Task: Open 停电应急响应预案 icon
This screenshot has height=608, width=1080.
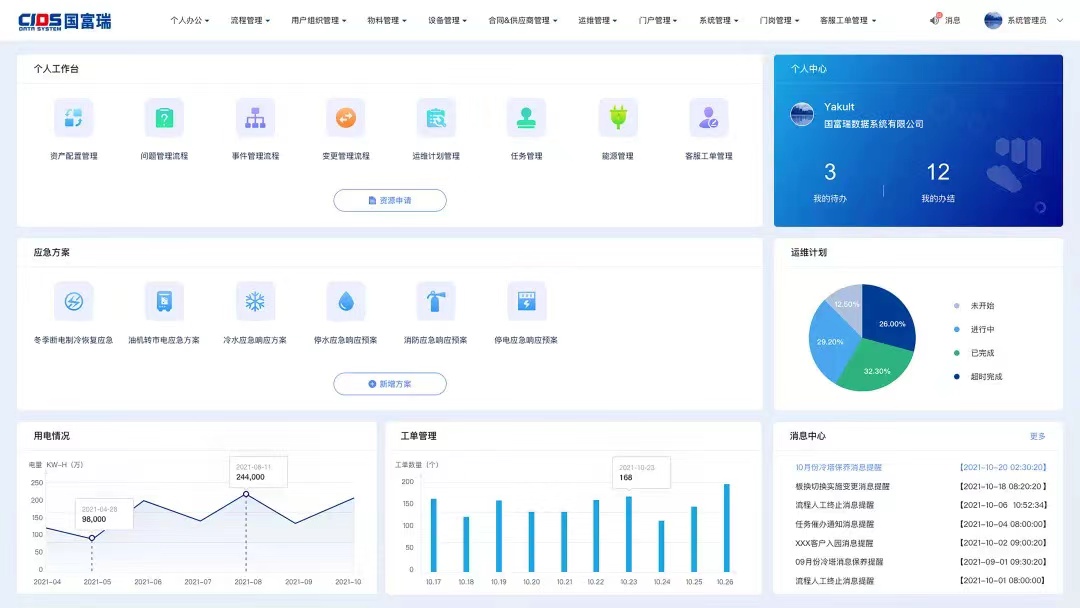Action: (x=526, y=301)
